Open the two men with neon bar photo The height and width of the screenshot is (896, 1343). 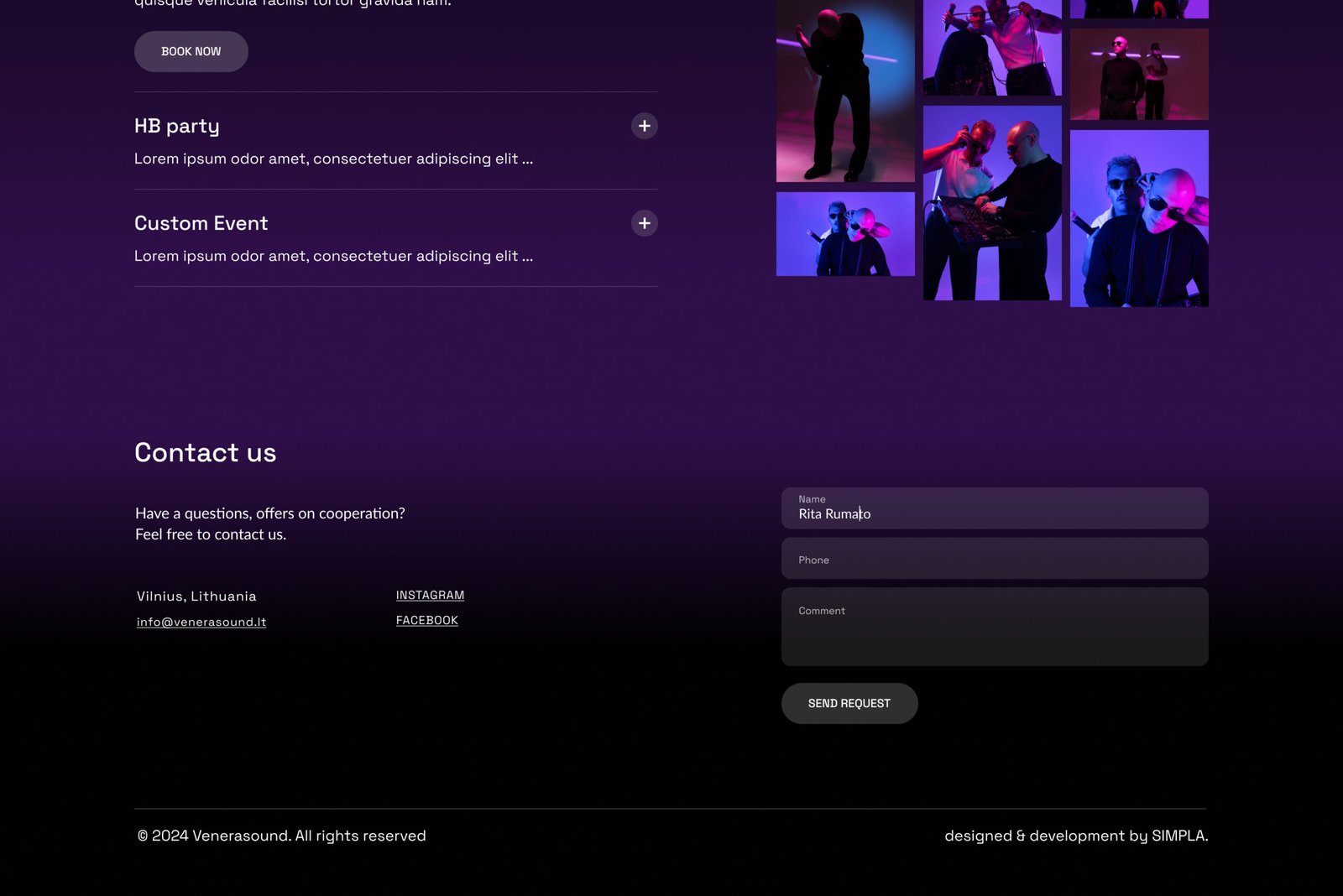coord(1139,74)
